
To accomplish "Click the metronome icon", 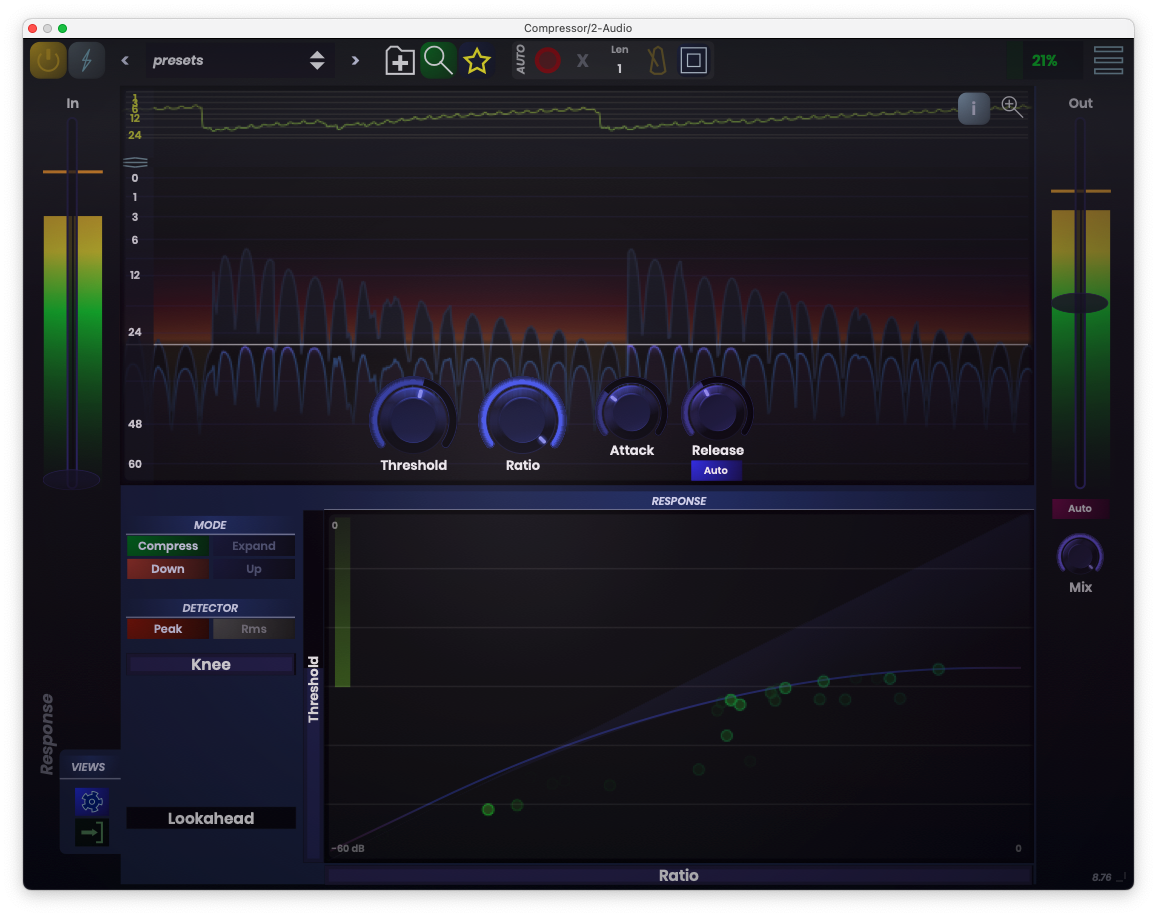I will 657,61.
